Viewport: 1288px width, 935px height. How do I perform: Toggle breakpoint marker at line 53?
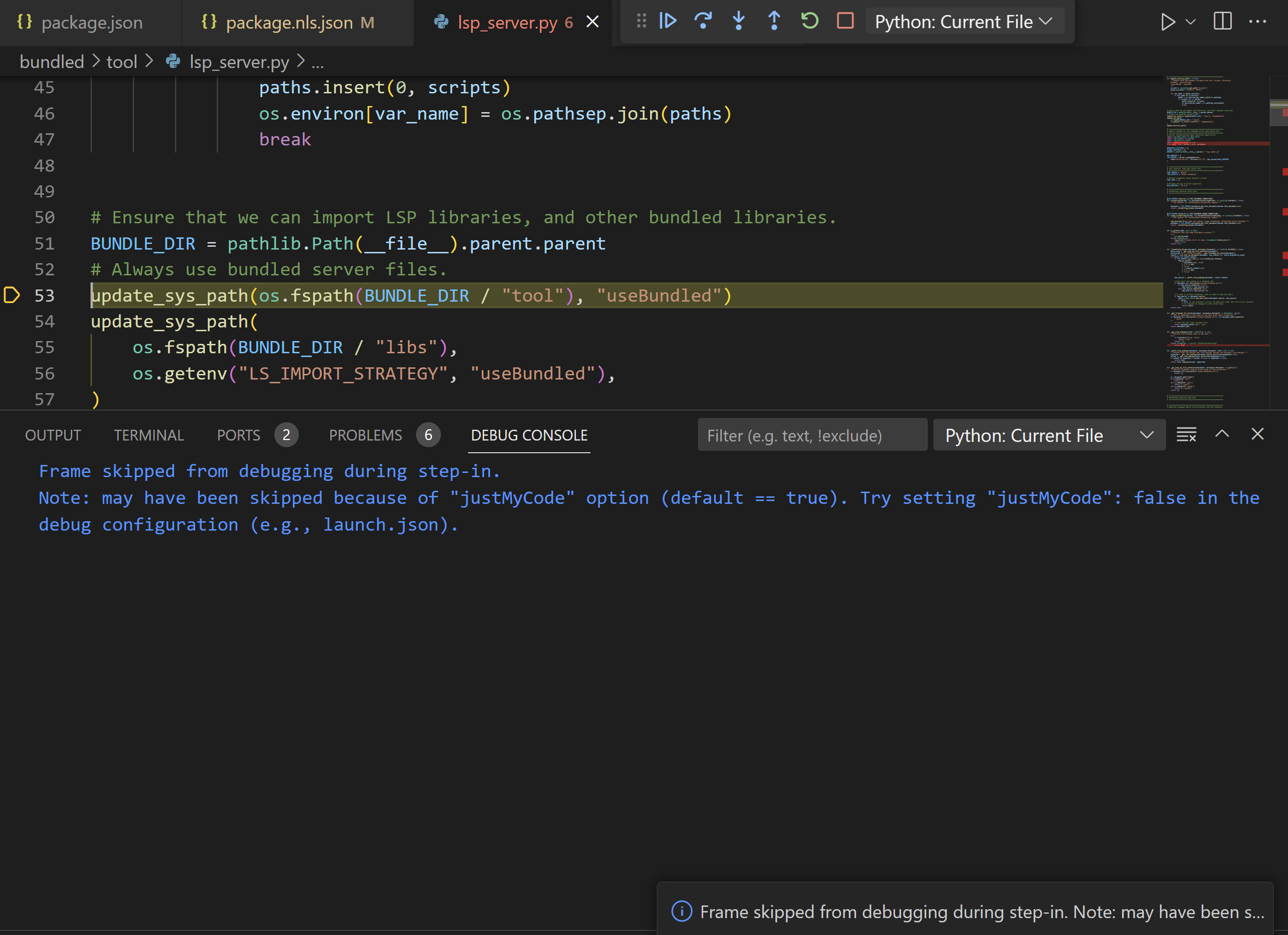click(12, 296)
